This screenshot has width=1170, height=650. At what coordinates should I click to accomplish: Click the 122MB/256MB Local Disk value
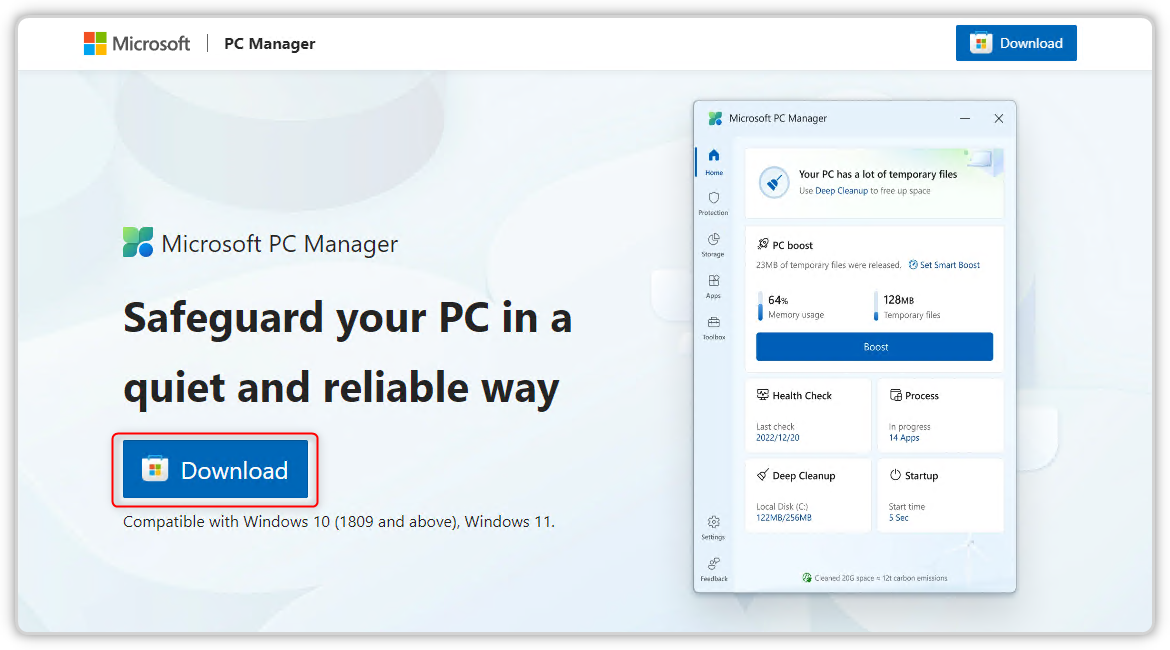[783, 518]
